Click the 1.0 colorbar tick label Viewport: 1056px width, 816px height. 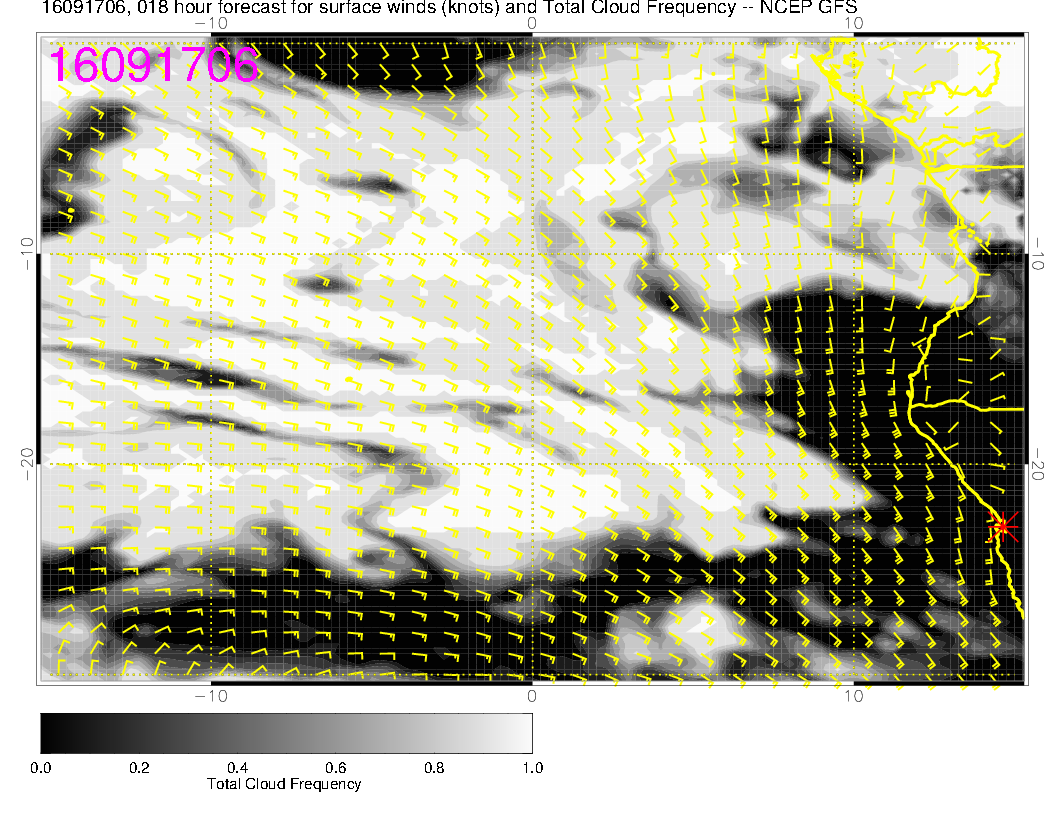pos(531,768)
